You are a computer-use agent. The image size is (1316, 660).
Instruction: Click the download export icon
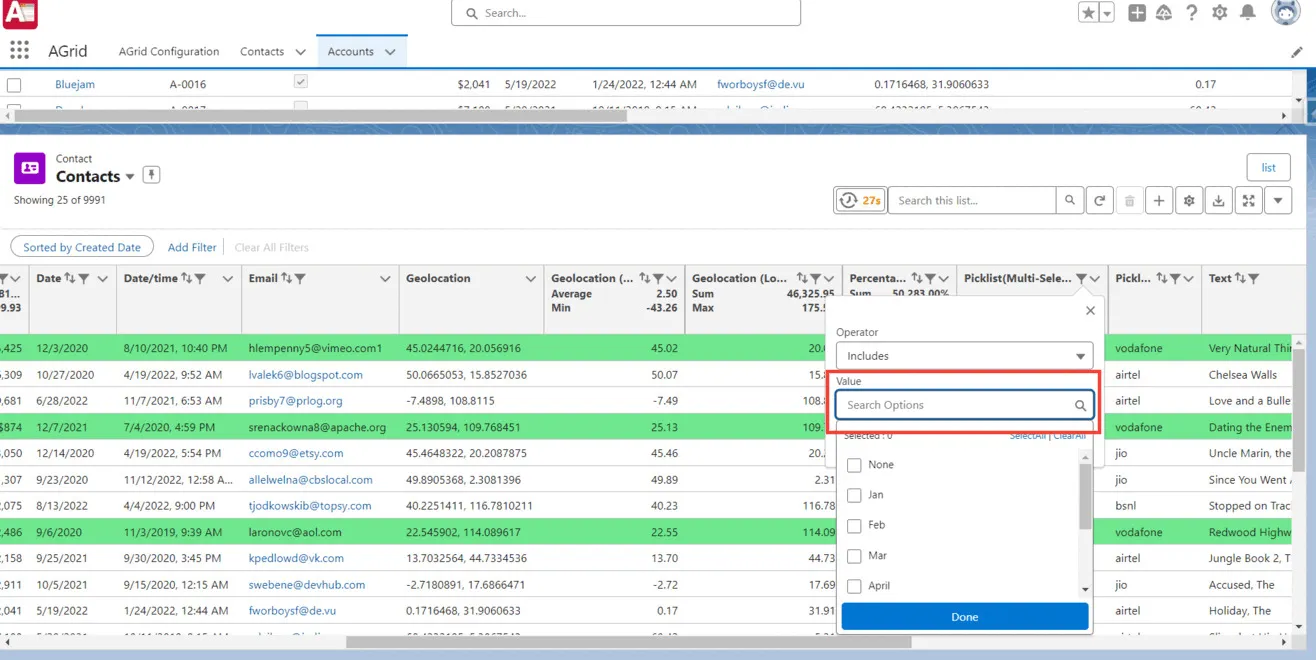click(x=1218, y=199)
